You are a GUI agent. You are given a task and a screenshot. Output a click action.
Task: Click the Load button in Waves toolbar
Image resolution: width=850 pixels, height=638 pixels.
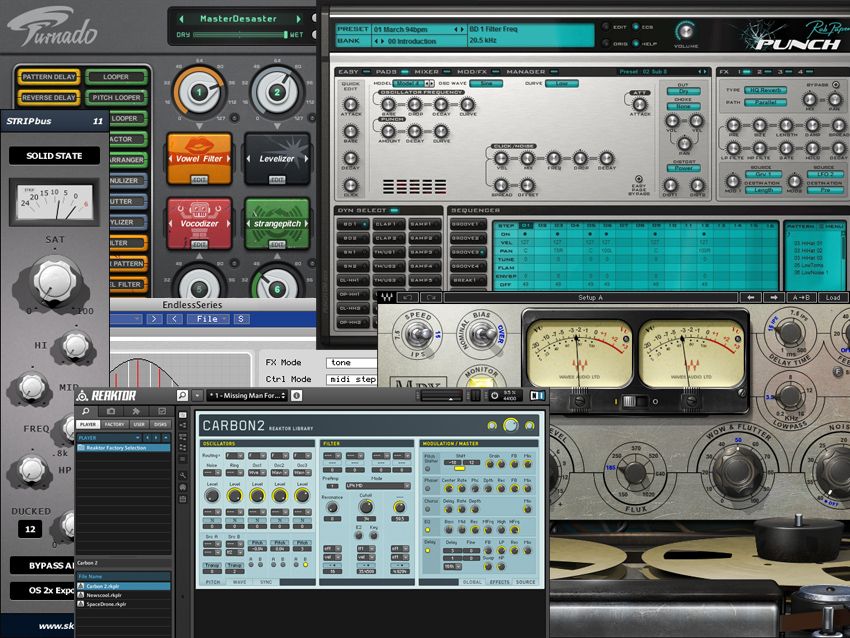point(833,298)
